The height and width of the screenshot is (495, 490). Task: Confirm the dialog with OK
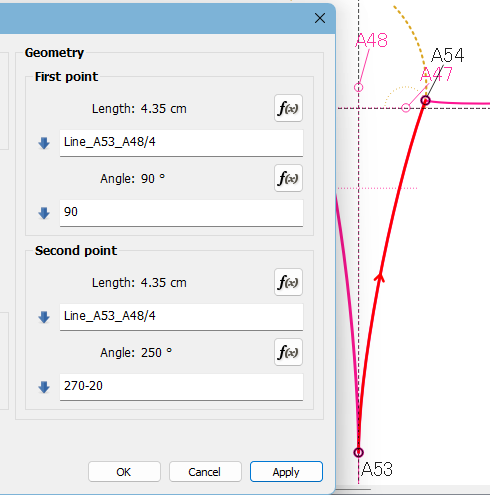tap(124, 472)
